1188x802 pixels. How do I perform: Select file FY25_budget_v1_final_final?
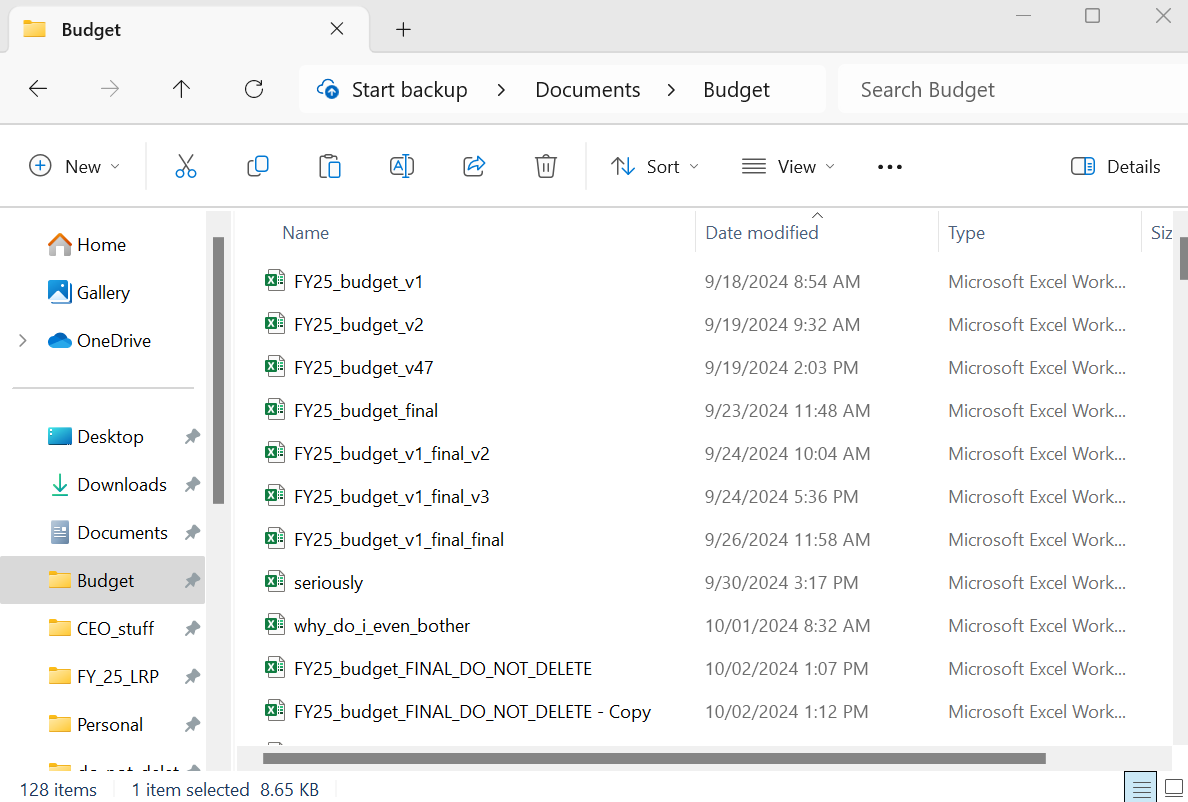(x=399, y=539)
